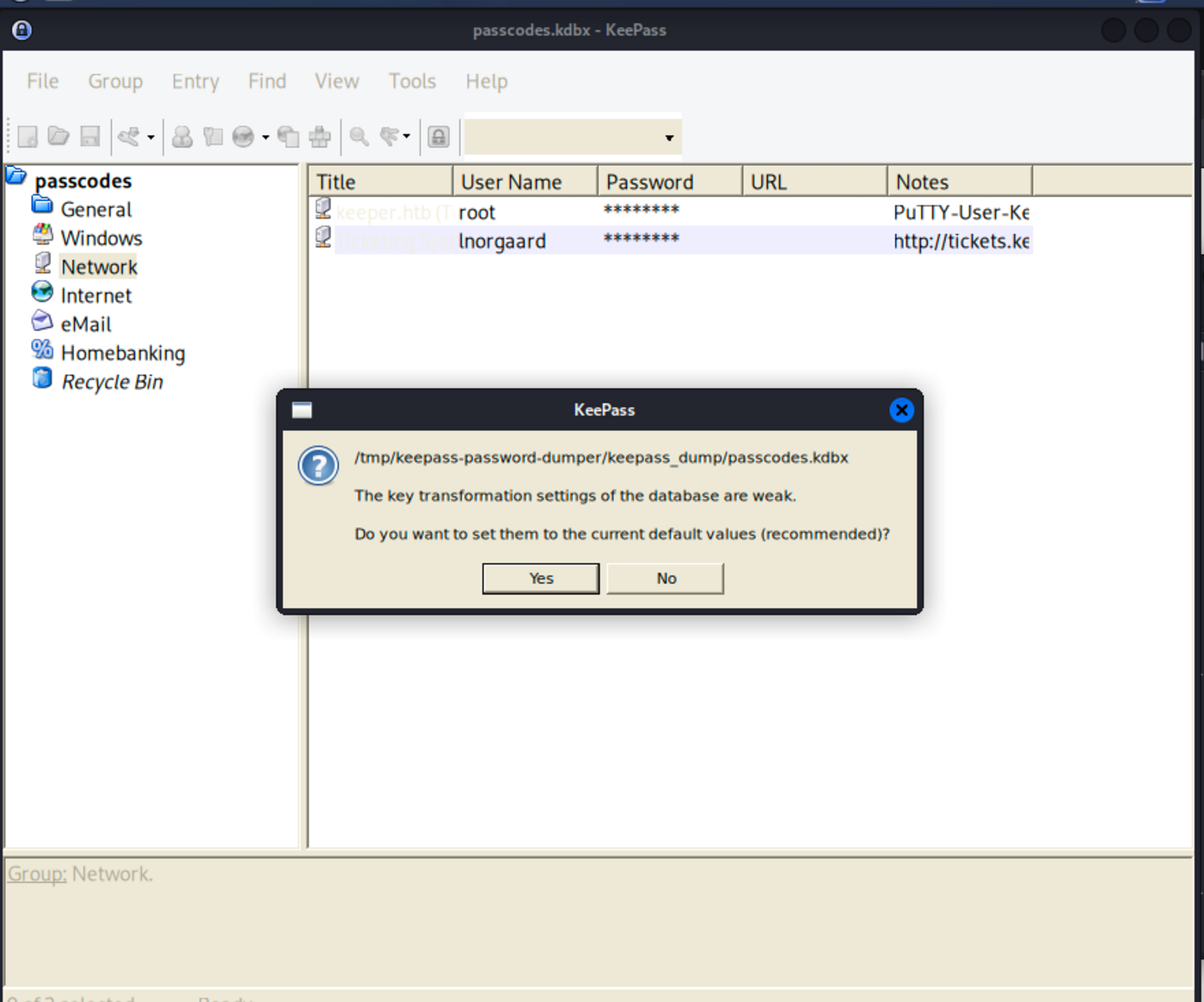Image resolution: width=1204 pixels, height=1002 pixels.
Task: Open the Help menu
Action: click(487, 81)
